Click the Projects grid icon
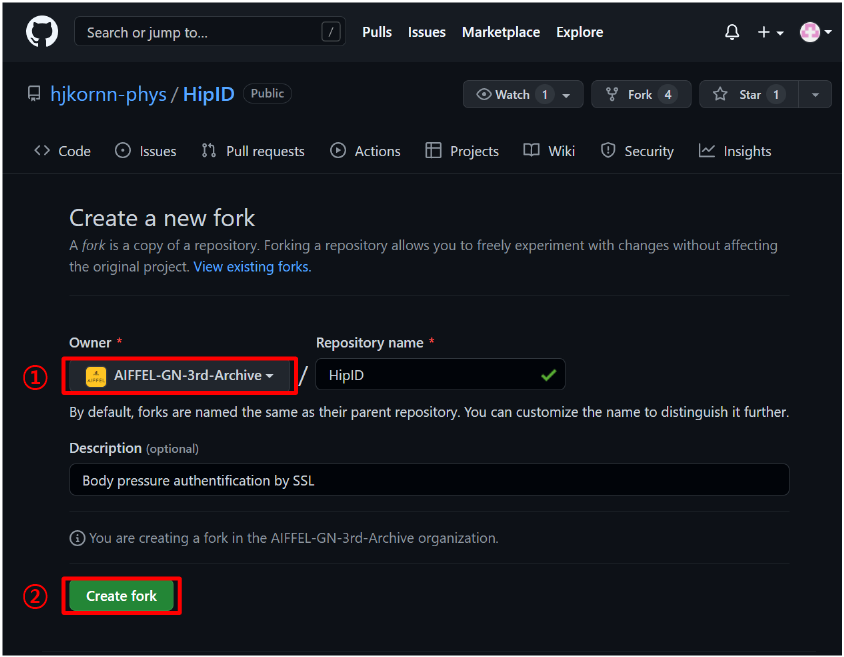The height and width of the screenshot is (657, 844). click(x=435, y=150)
